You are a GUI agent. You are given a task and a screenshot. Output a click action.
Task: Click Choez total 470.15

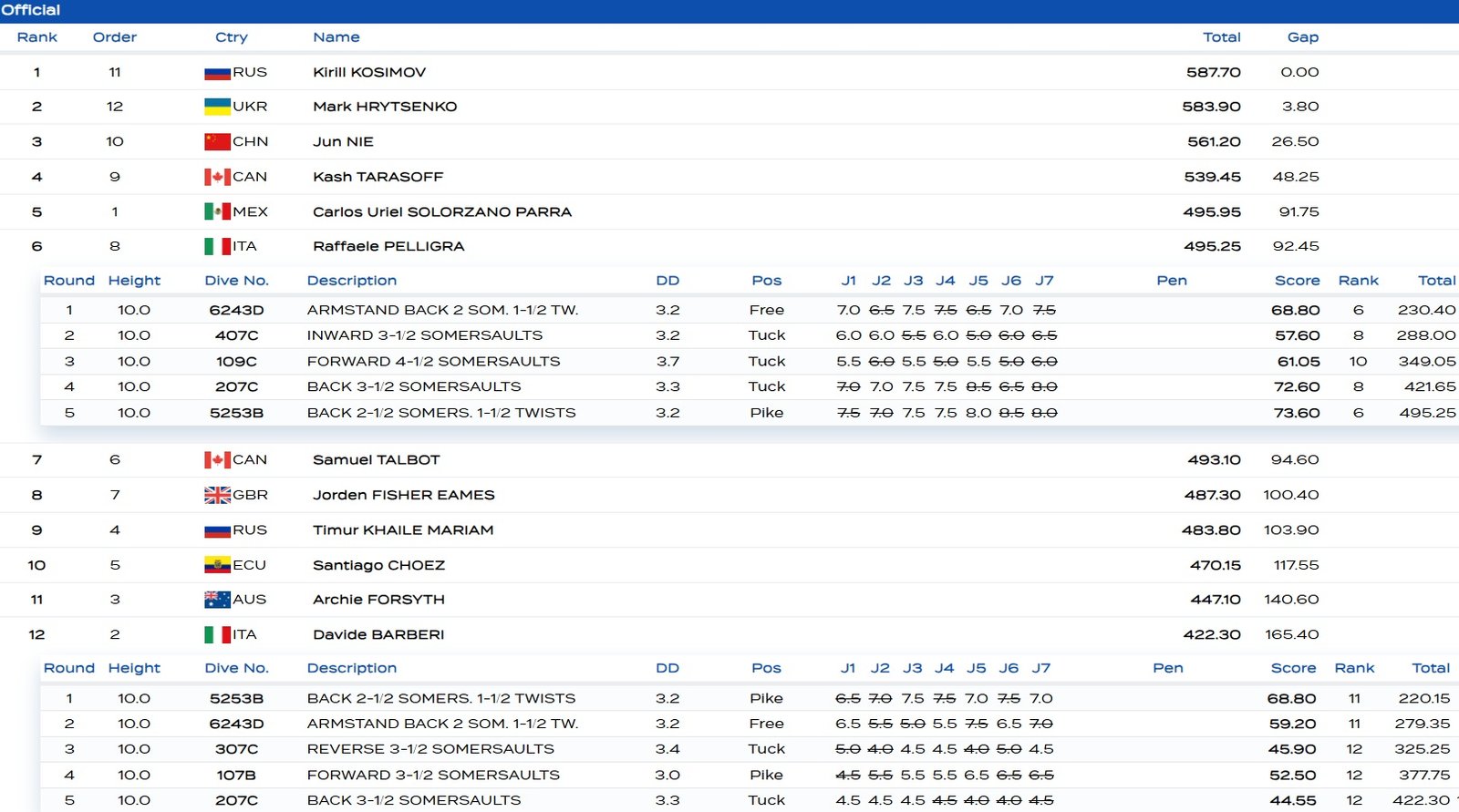1216,565
